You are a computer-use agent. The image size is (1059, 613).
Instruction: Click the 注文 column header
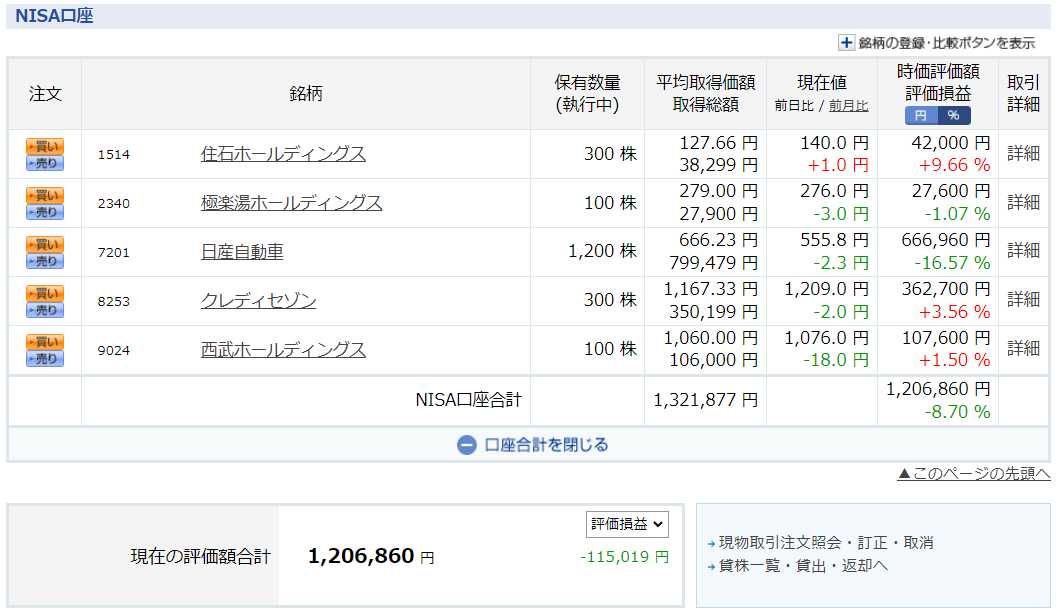pyautogui.click(x=45, y=94)
